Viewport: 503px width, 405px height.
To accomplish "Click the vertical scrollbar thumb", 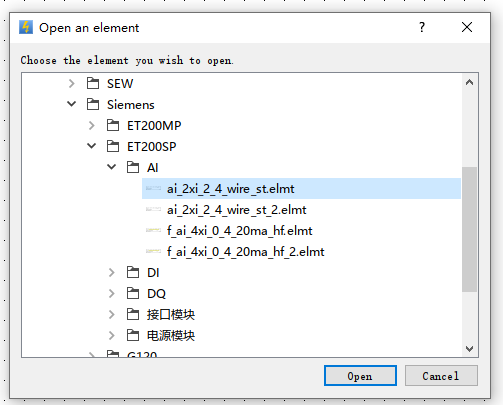I will point(469,229).
